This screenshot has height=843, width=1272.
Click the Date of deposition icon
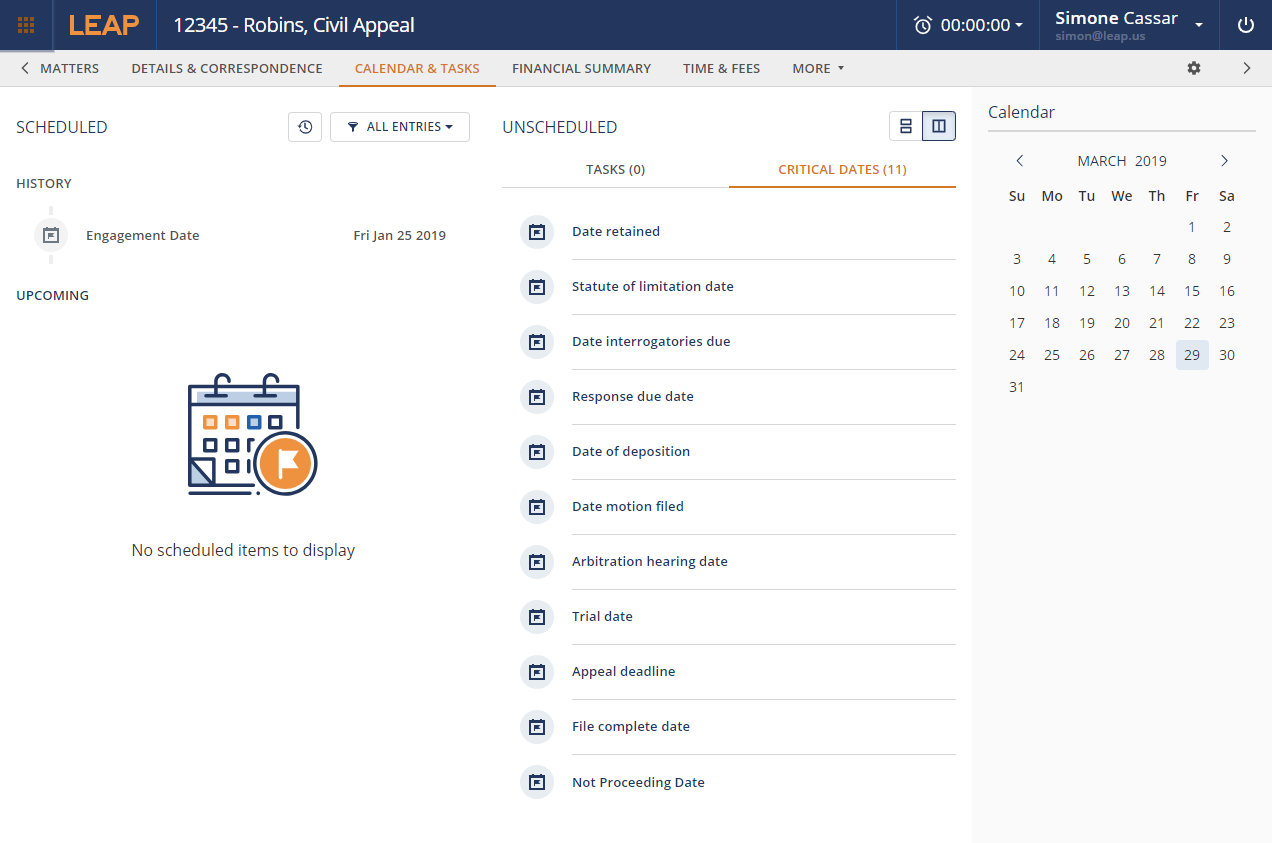click(537, 451)
